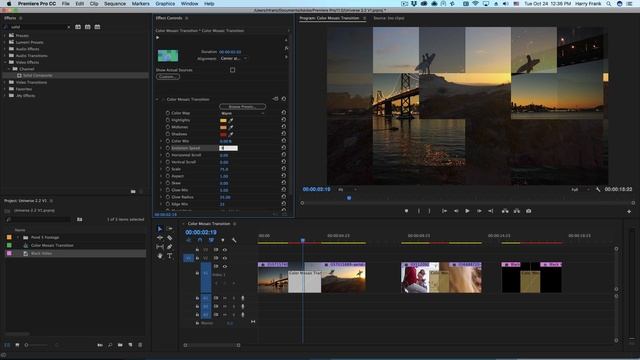Click the Browse Presets button
Viewport: 640px width, 360px height.
coord(242,107)
